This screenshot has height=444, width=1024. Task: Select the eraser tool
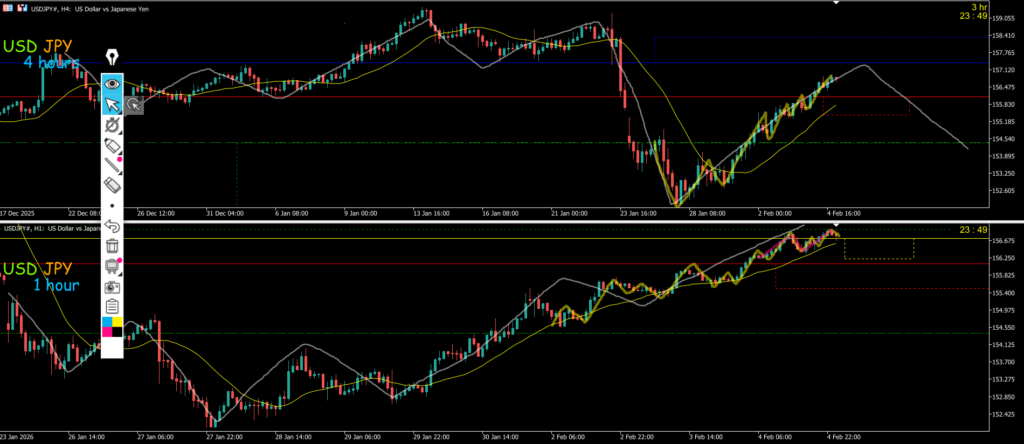coord(112,185)
